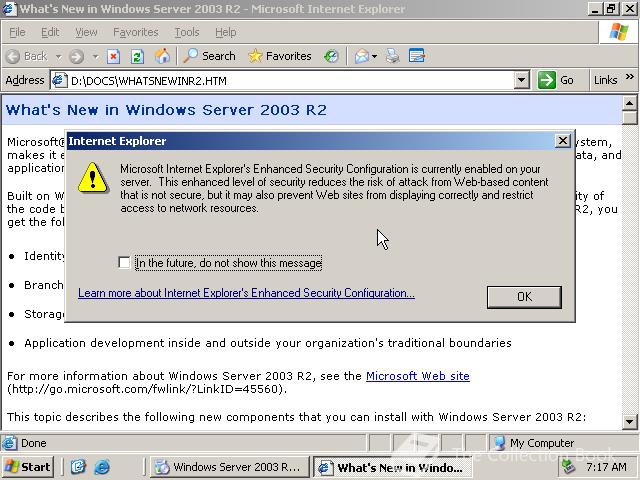This screenshot has width=640, height=480.
Task: Open the Tools menu
Action: point(187,32)
